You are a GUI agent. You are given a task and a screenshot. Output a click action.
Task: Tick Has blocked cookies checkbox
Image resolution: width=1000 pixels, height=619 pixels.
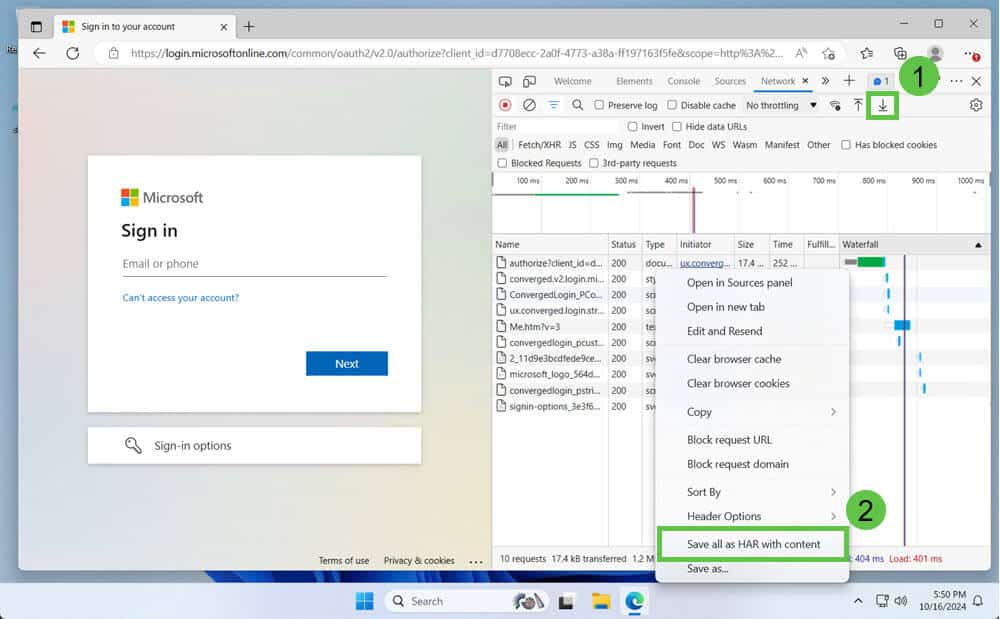(x=846, y=145)
